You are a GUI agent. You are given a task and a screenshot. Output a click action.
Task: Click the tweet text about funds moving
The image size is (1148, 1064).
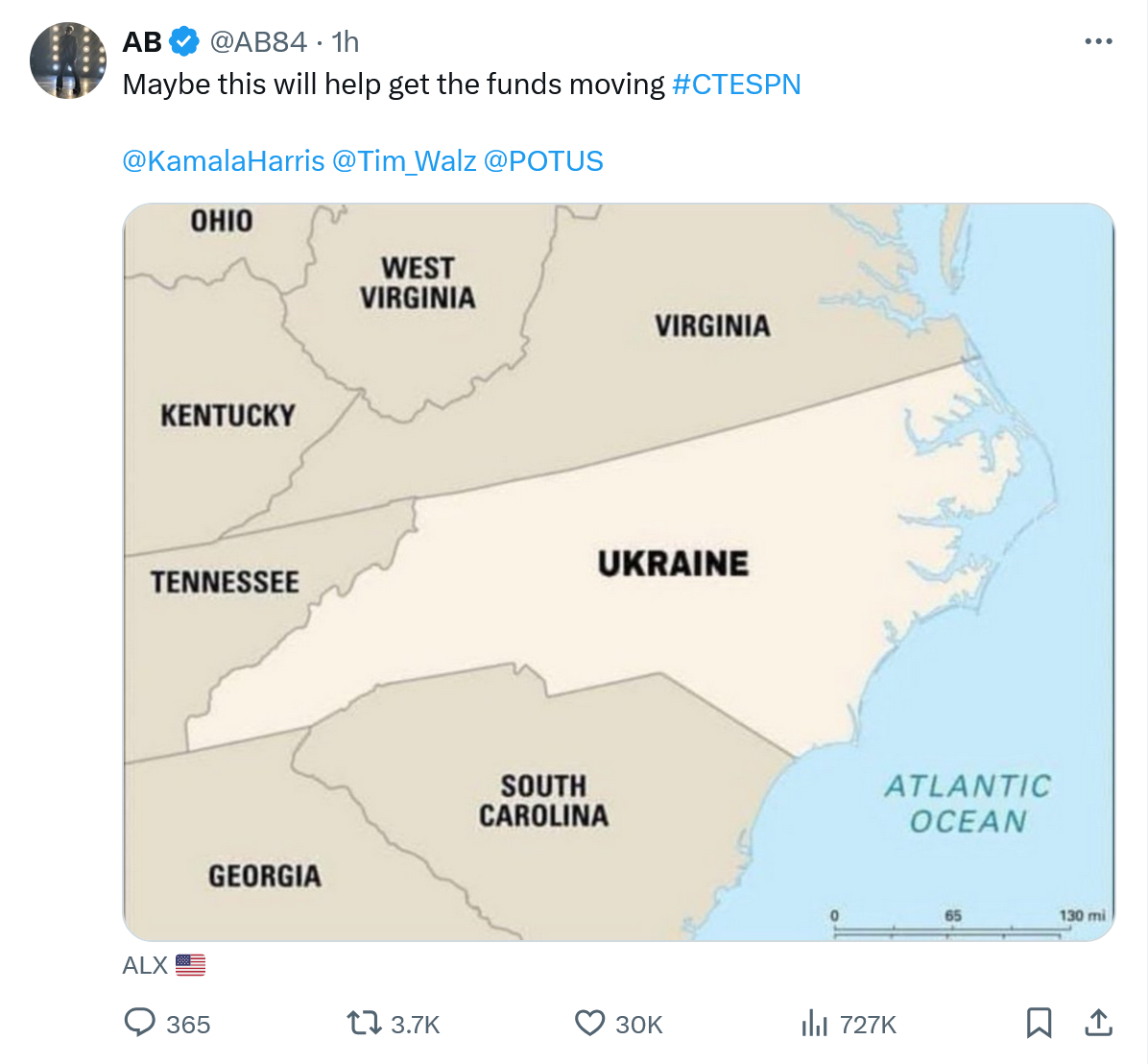point(394,85)
